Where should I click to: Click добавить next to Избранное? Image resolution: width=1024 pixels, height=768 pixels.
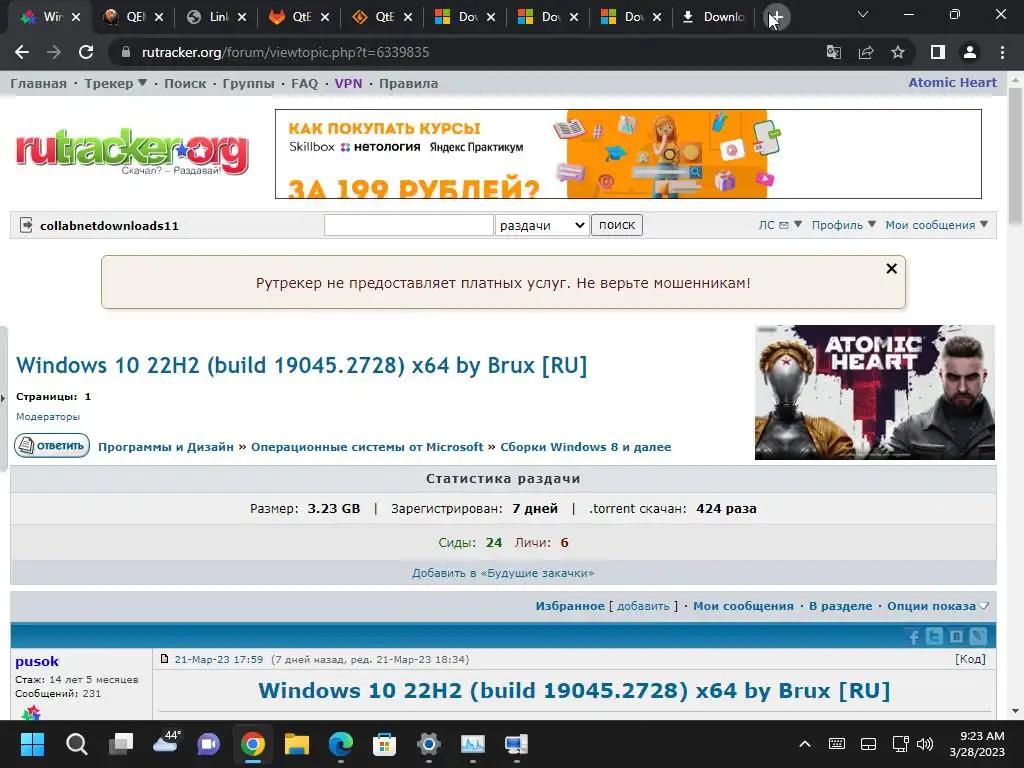[643, 606]
